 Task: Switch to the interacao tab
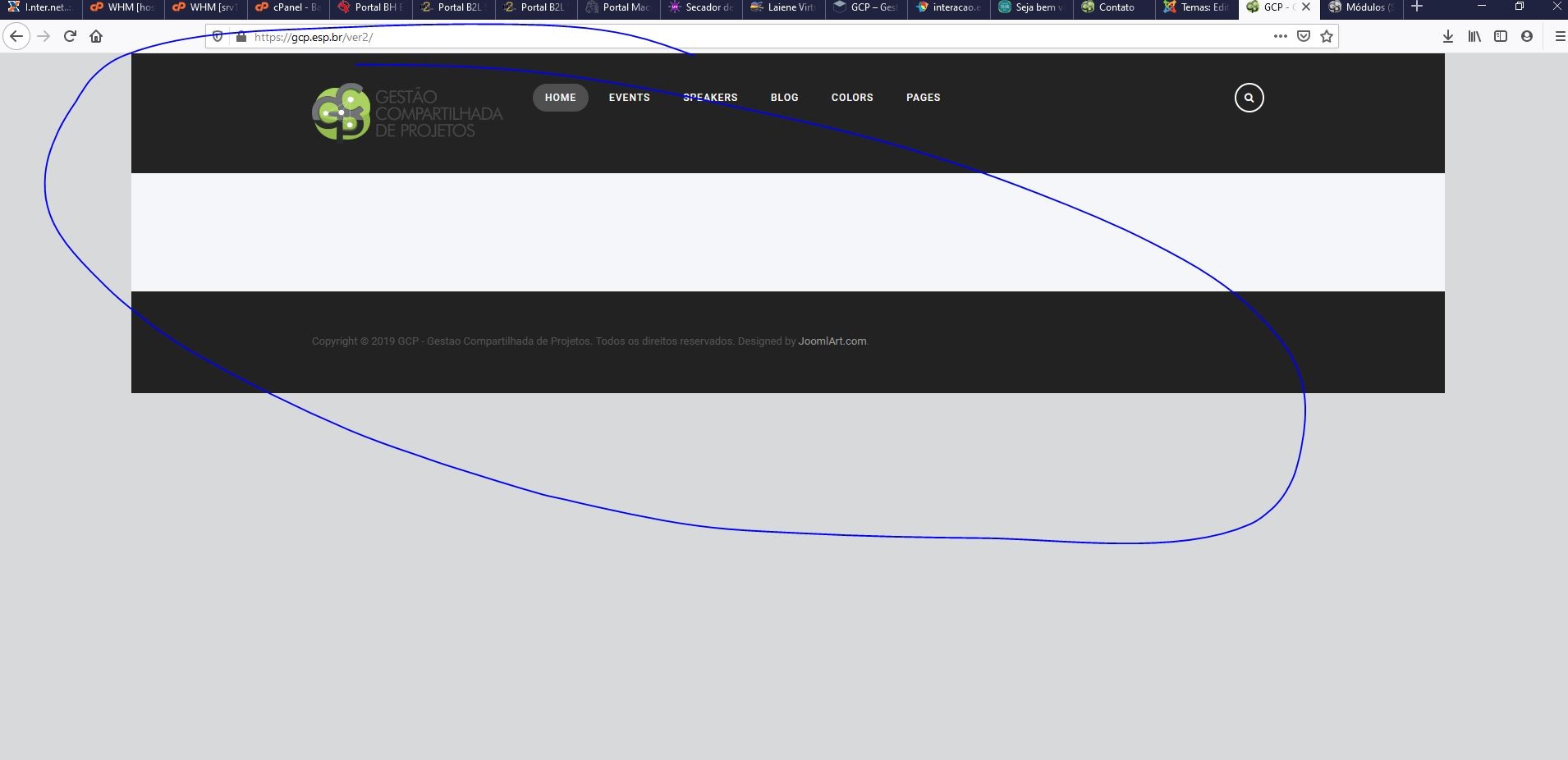coord(949,7)
